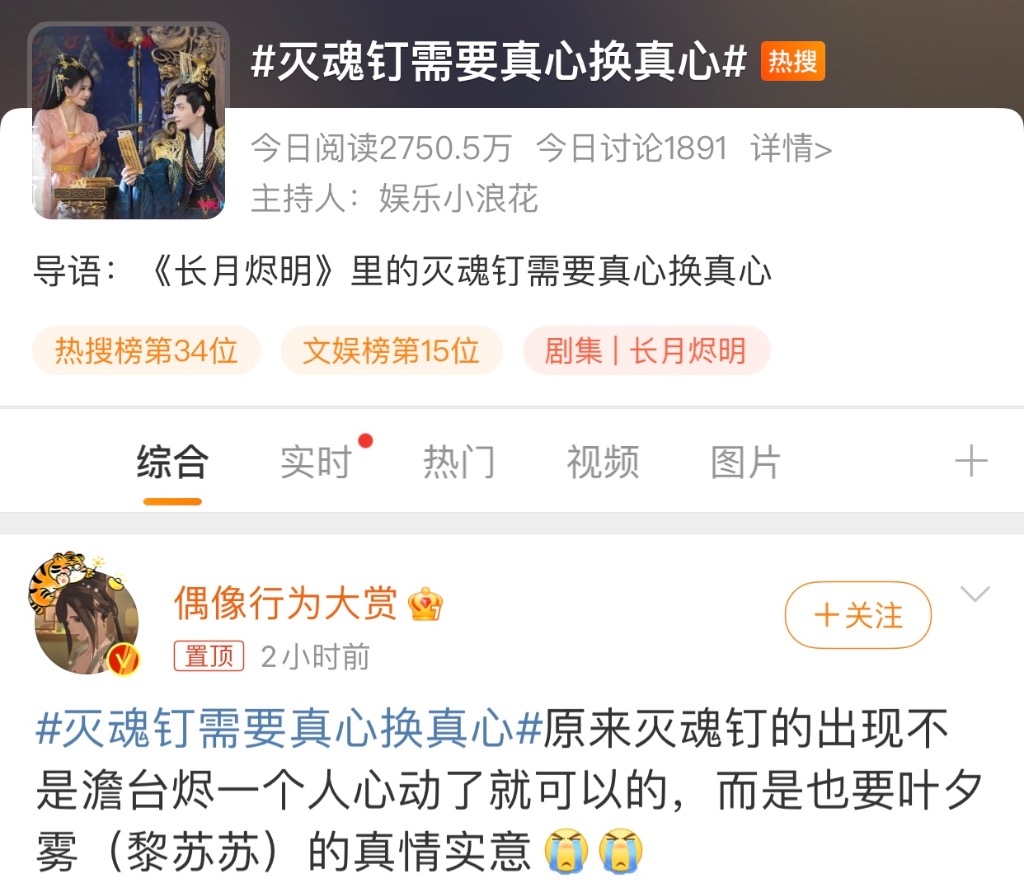Click the orange V verification badge on avatar

pyautogui.click(x=123, y=659)
